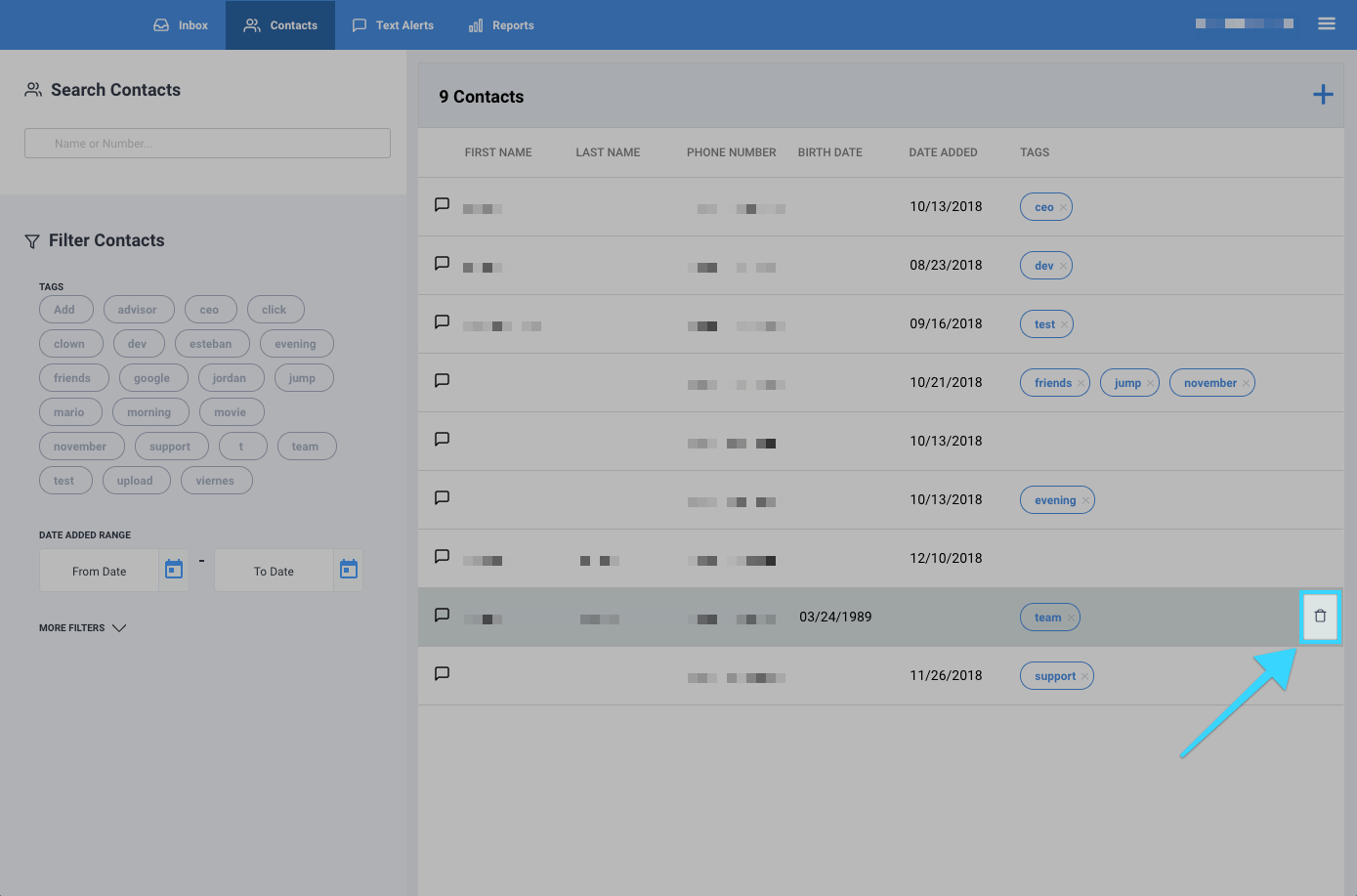Open To Date calendar picker icon
The image size is (1357, 896).
tap(349, 570)
